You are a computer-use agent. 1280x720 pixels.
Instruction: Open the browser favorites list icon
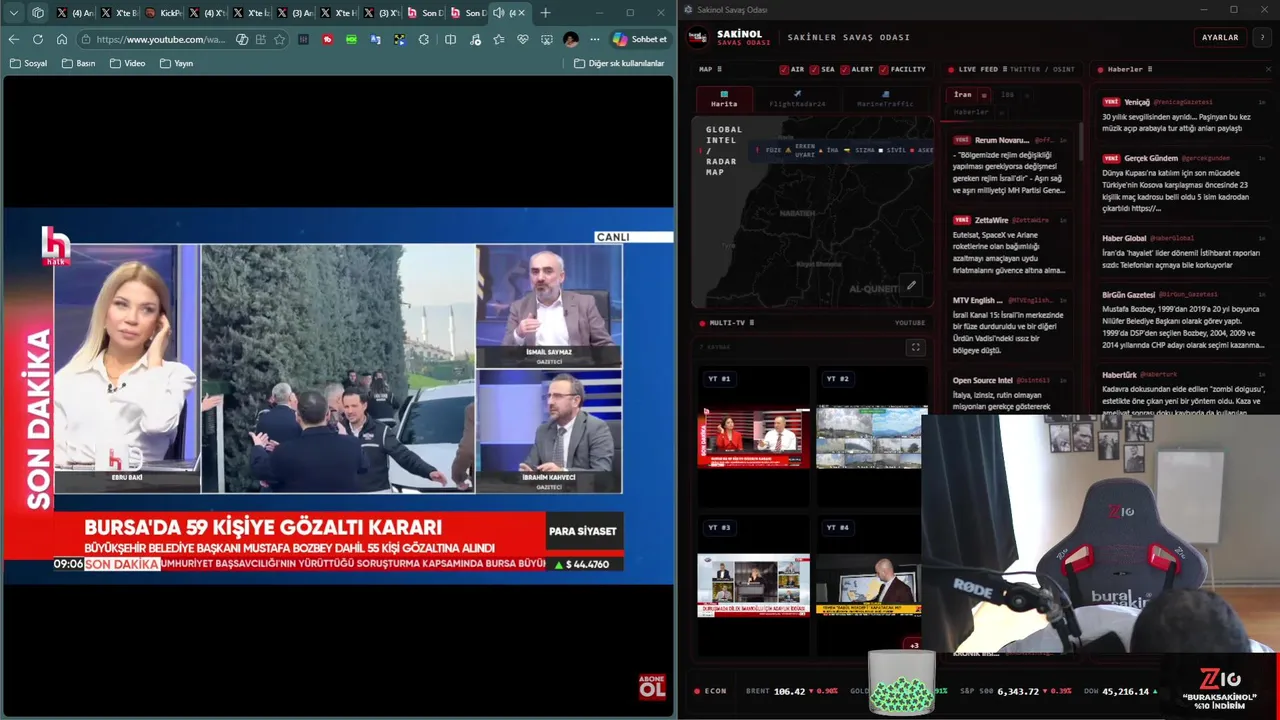(x=498, y=39)
